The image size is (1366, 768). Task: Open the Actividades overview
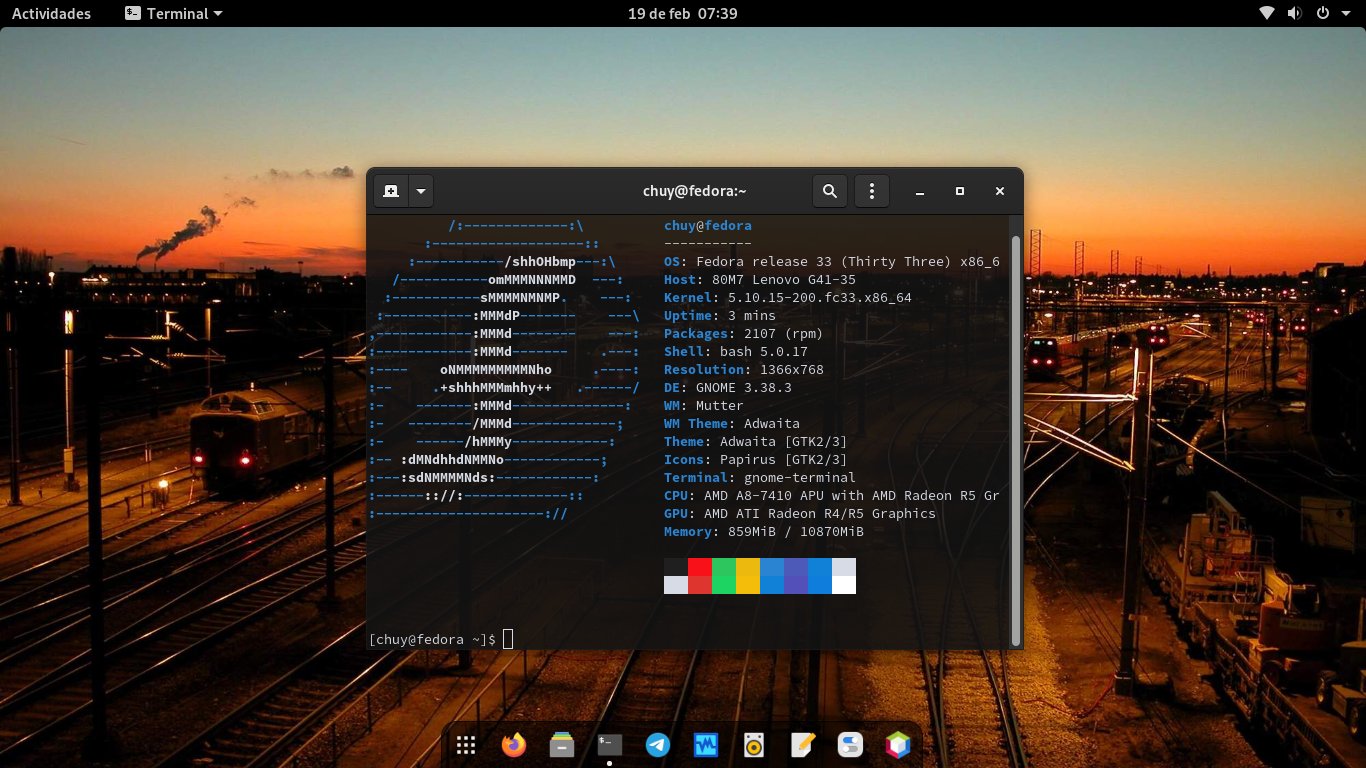[x=51, y=13]
